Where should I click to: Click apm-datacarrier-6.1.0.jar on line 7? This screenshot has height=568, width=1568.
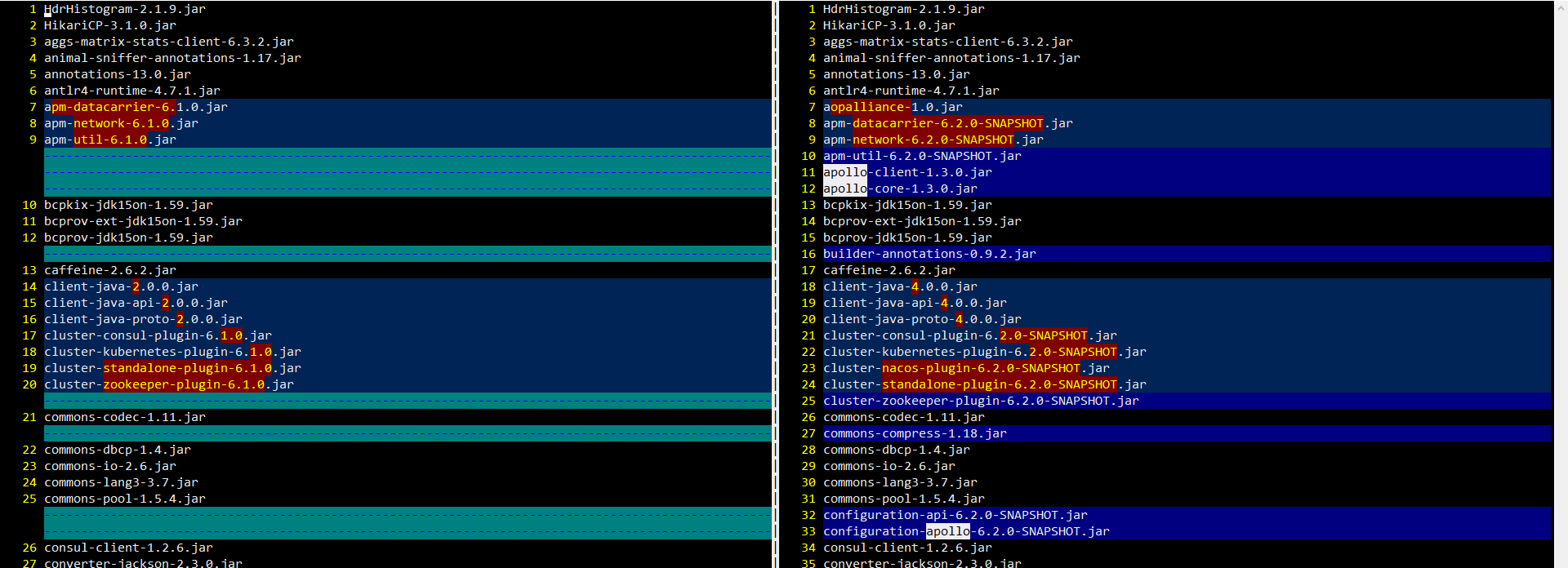point(136,107)
